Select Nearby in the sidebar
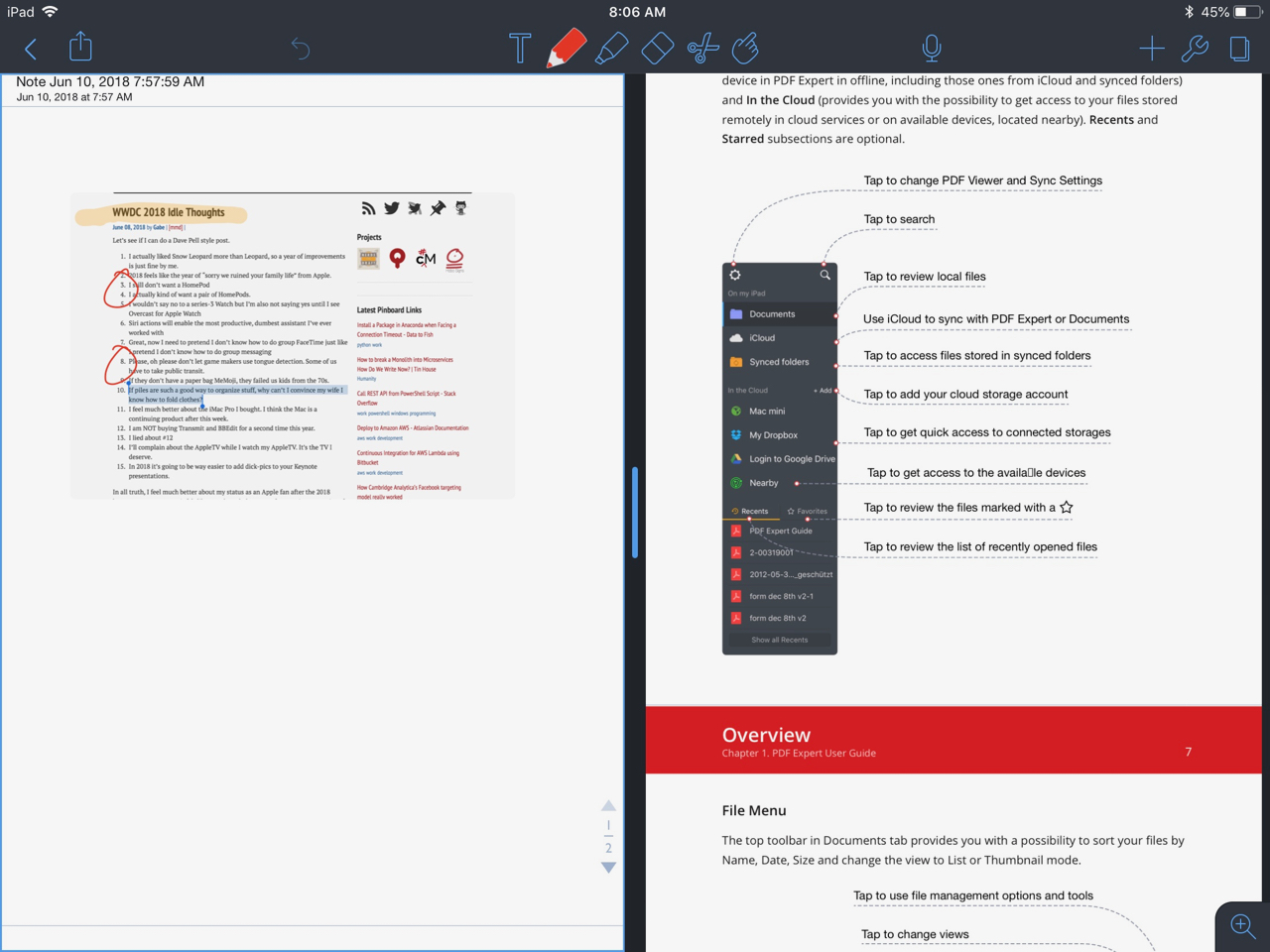 click(780, 483)
